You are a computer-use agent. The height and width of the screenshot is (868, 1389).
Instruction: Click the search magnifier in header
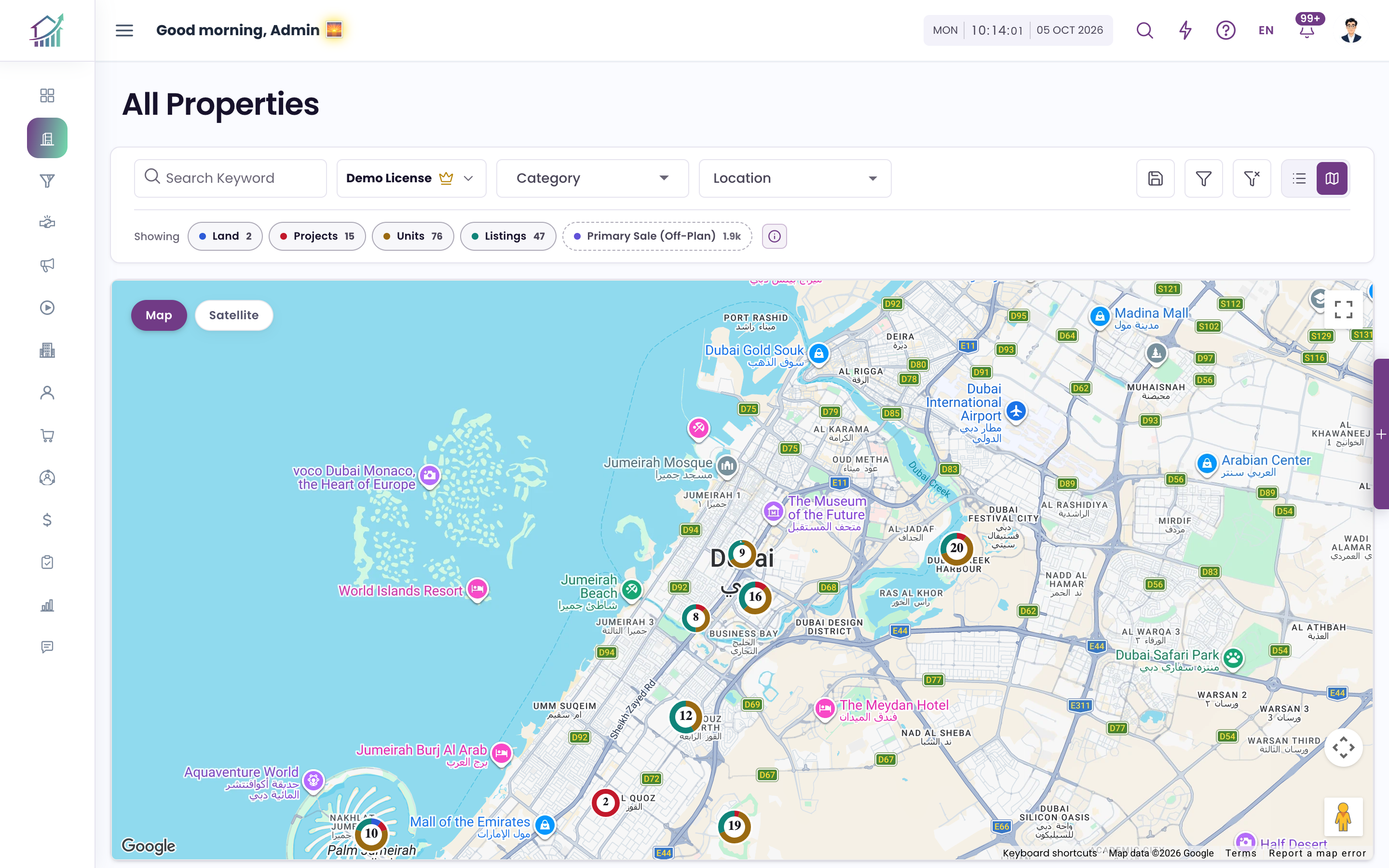[x=1144, y=30]
